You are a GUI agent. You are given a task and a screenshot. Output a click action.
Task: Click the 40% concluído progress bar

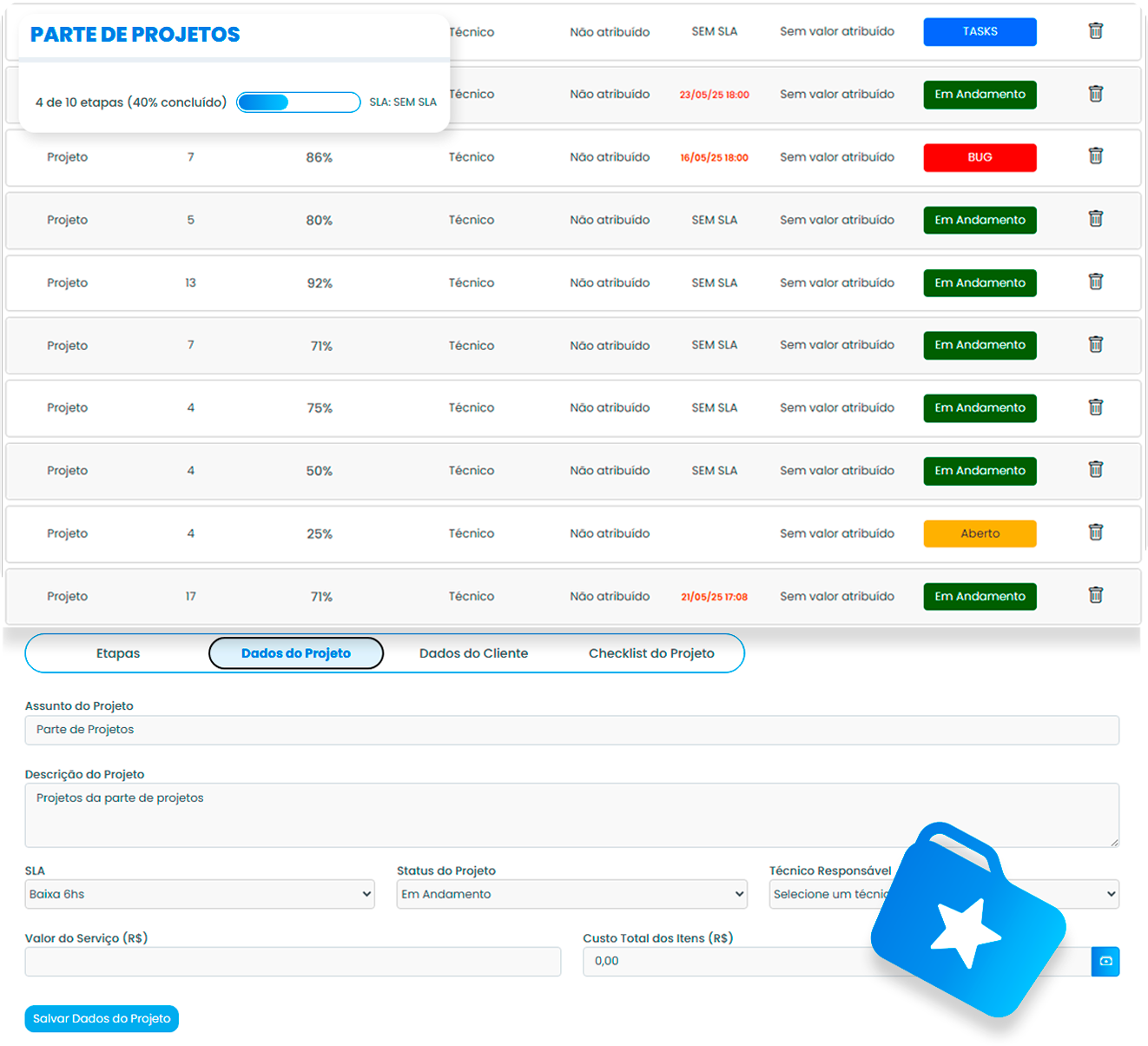(x=299, y=102)
